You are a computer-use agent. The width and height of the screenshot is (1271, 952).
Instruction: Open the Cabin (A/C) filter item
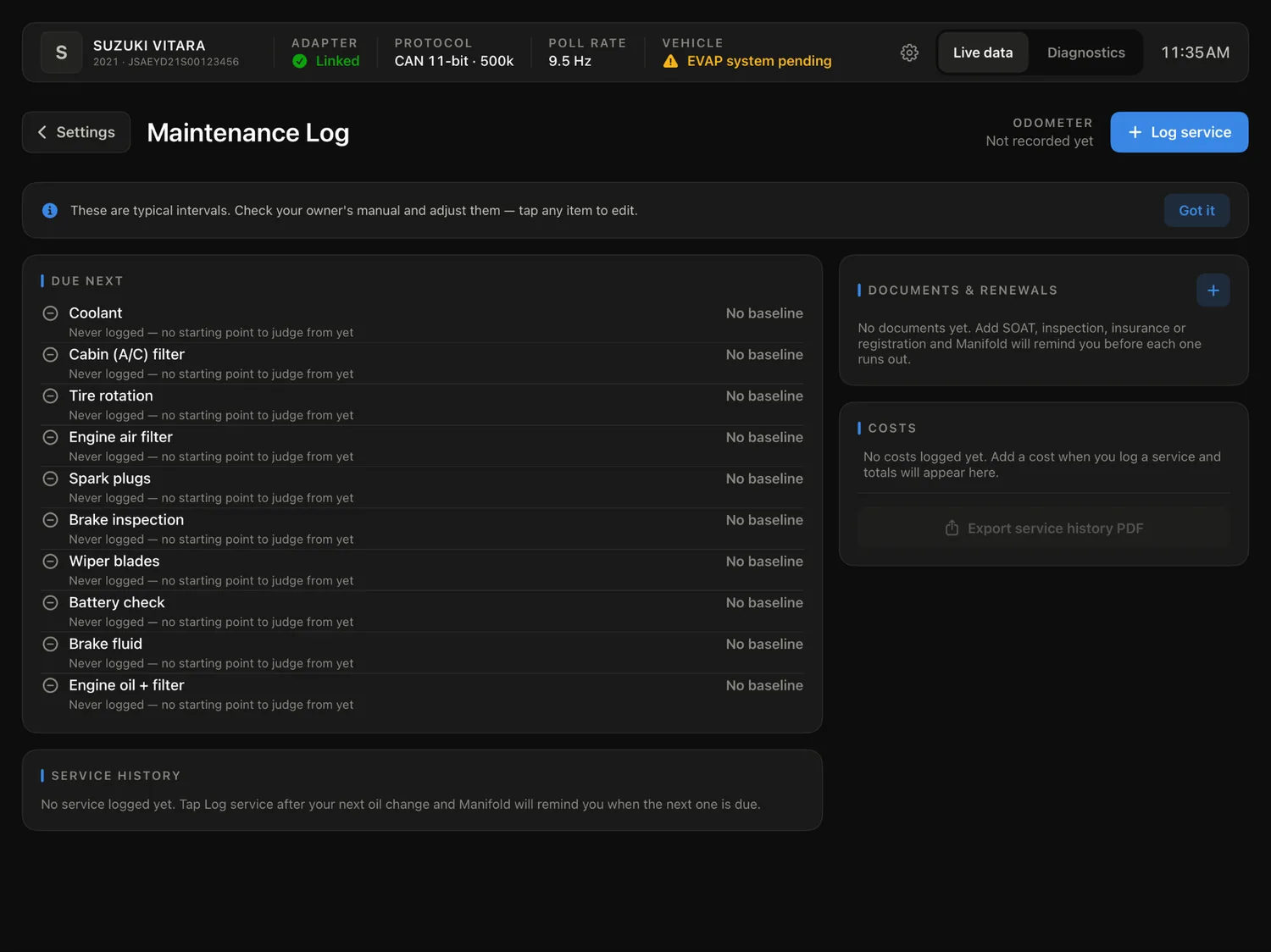423,363
